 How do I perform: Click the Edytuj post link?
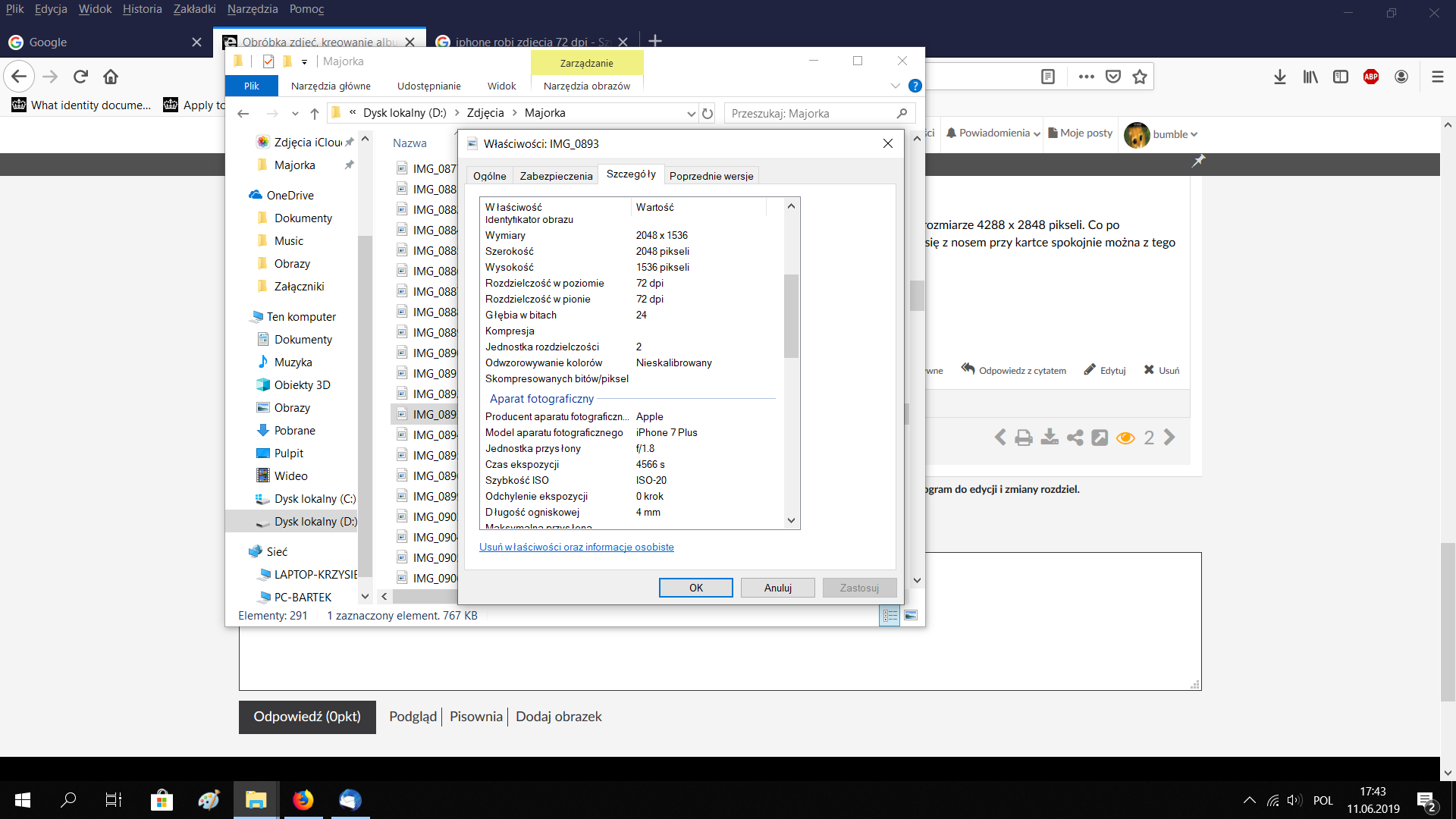[1105, 370]
